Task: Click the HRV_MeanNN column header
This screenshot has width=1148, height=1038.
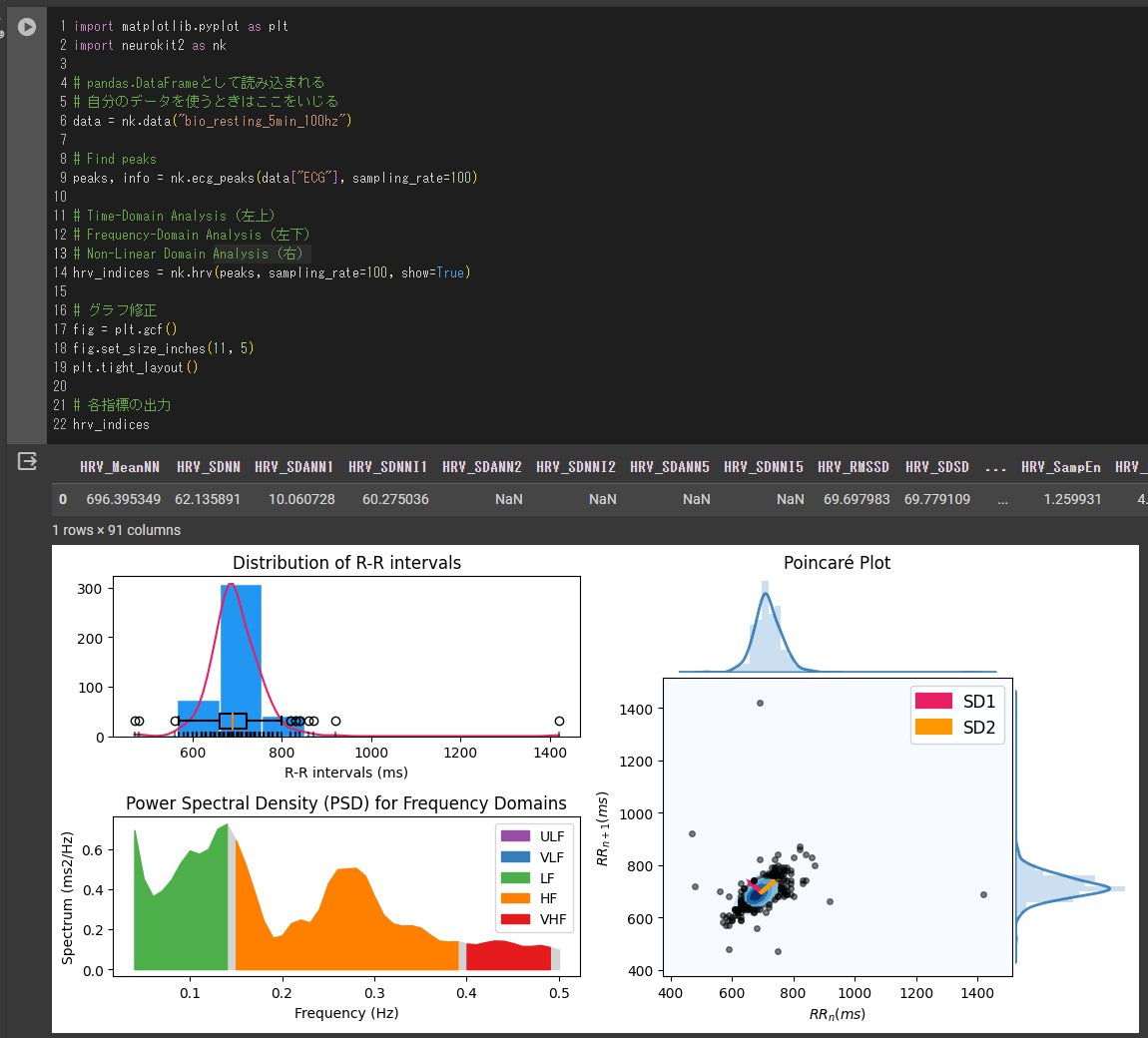Action: coord(120,467)
